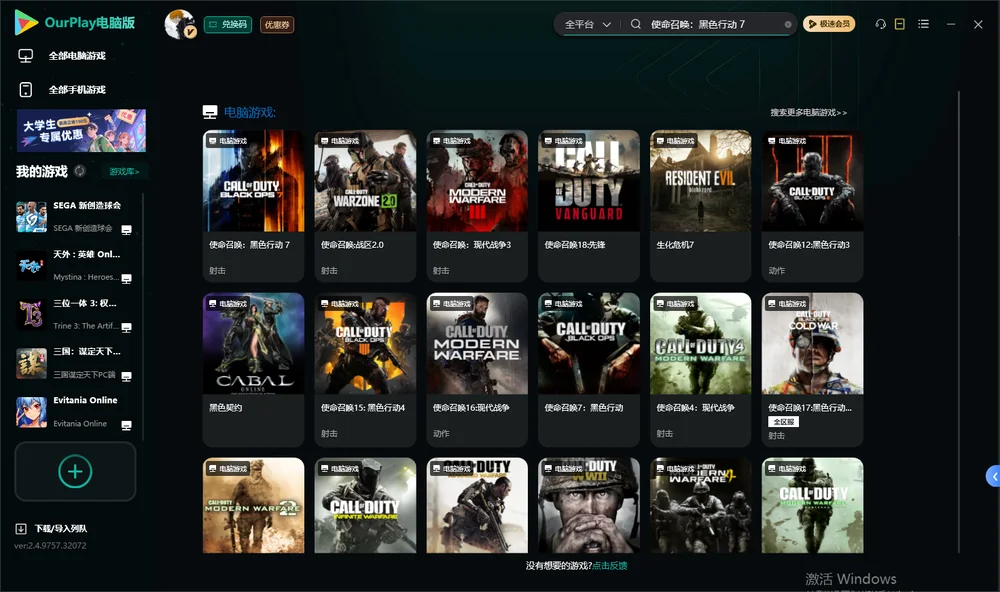
Task: Open the Call of Duty Vanguard cover
Action: tap(589, 181)
